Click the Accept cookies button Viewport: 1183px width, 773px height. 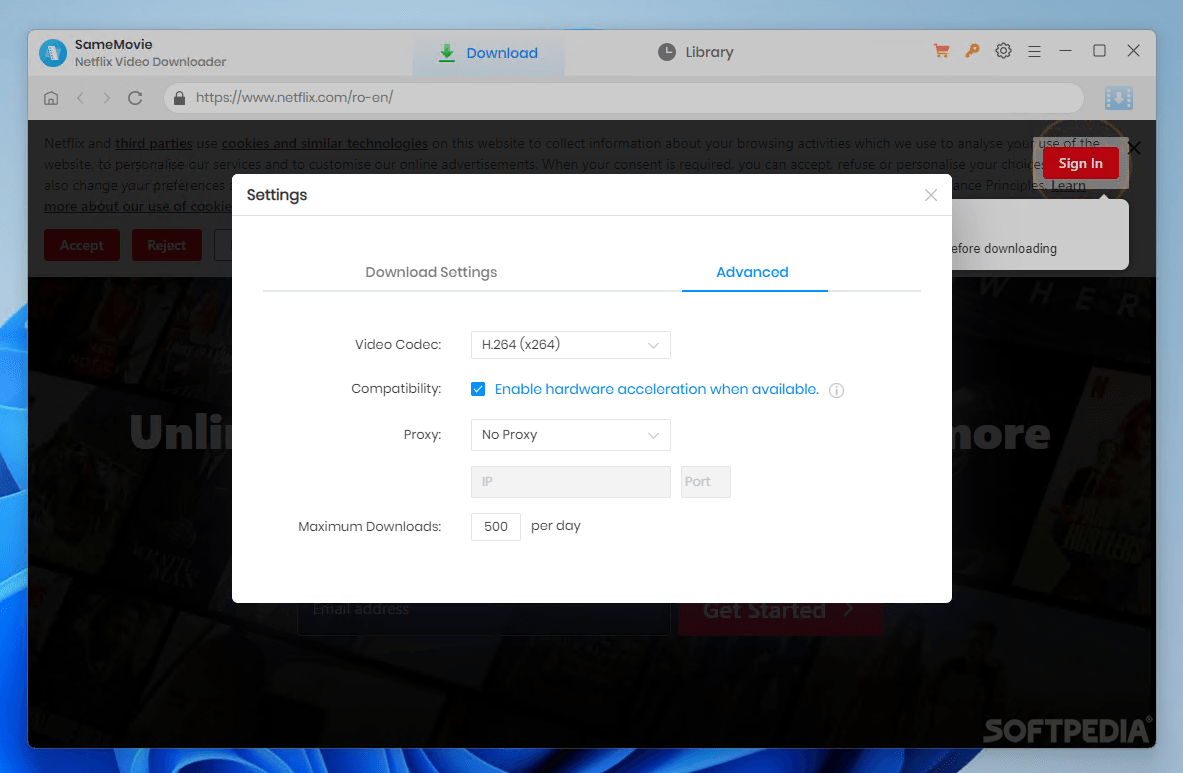click(x=81, y=245)
